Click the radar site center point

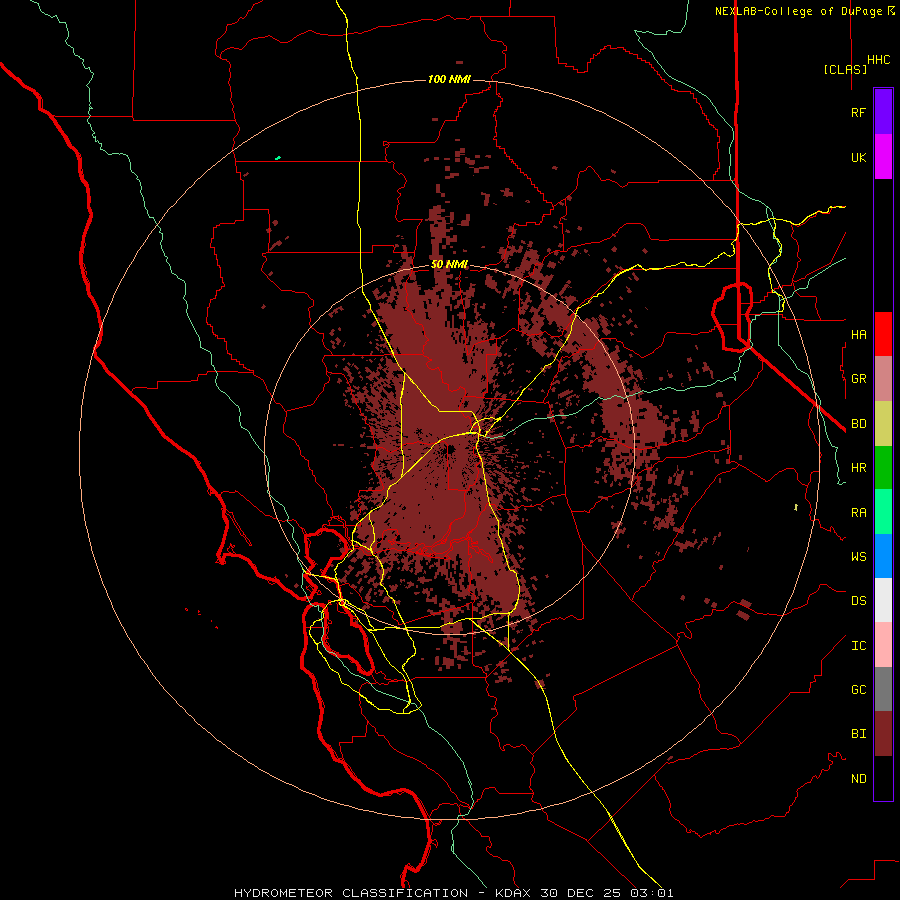coord(449,449)
